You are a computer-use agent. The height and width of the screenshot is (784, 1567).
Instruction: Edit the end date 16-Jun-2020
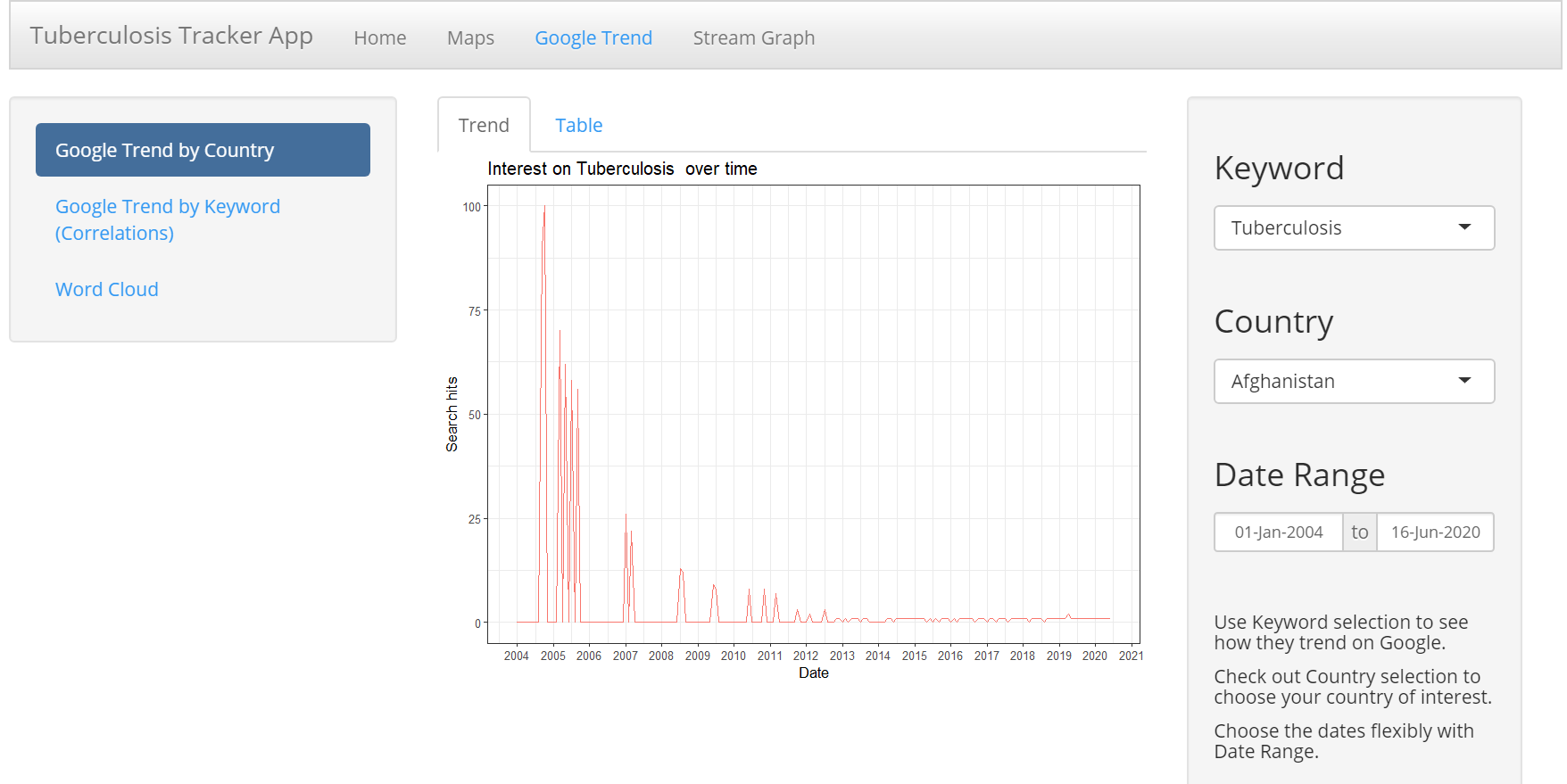click(x=1435, y=532)
